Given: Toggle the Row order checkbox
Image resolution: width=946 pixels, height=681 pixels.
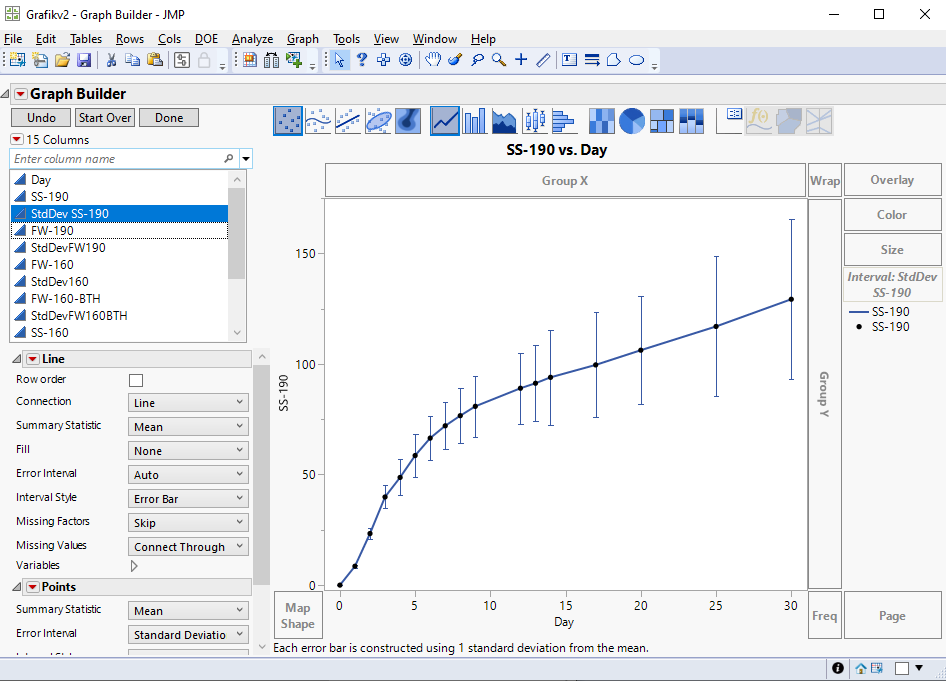Looking at the screenshot, I should click(136, 380).
